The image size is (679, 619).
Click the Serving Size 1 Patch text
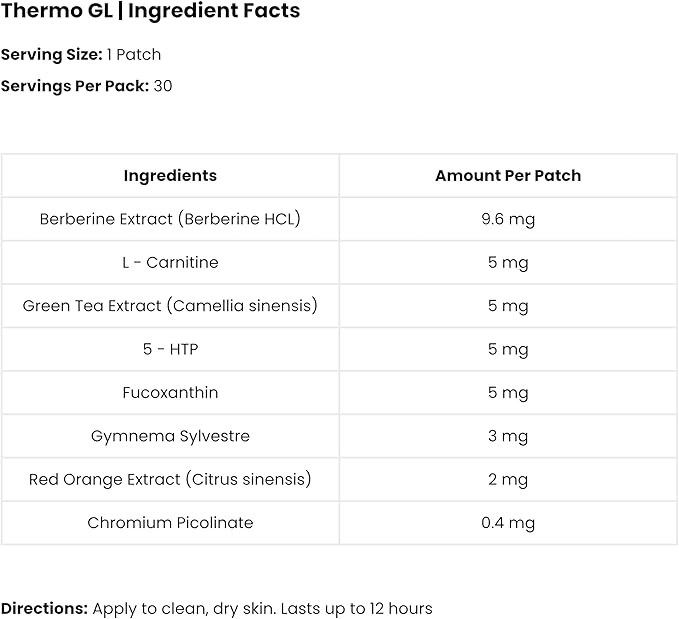[81, 54]
